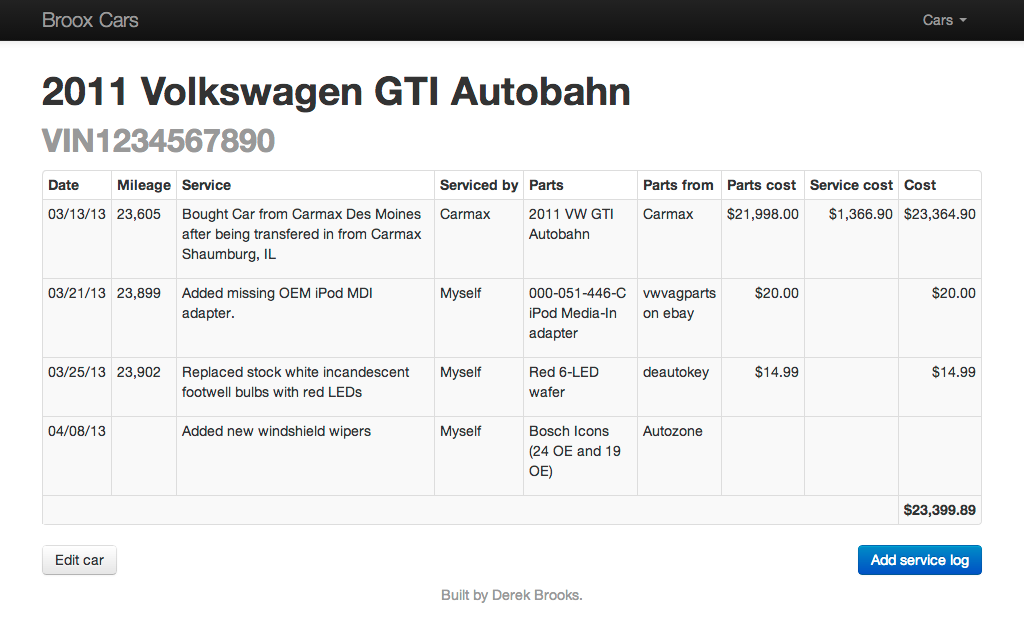Click the Parts cost column header

762,185
